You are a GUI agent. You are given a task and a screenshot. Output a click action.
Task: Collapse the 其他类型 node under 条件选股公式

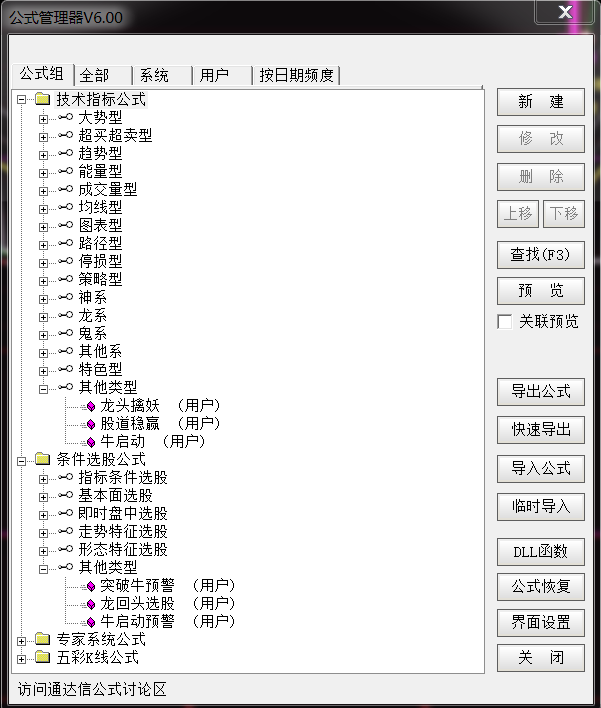click(x=43, y=568)
